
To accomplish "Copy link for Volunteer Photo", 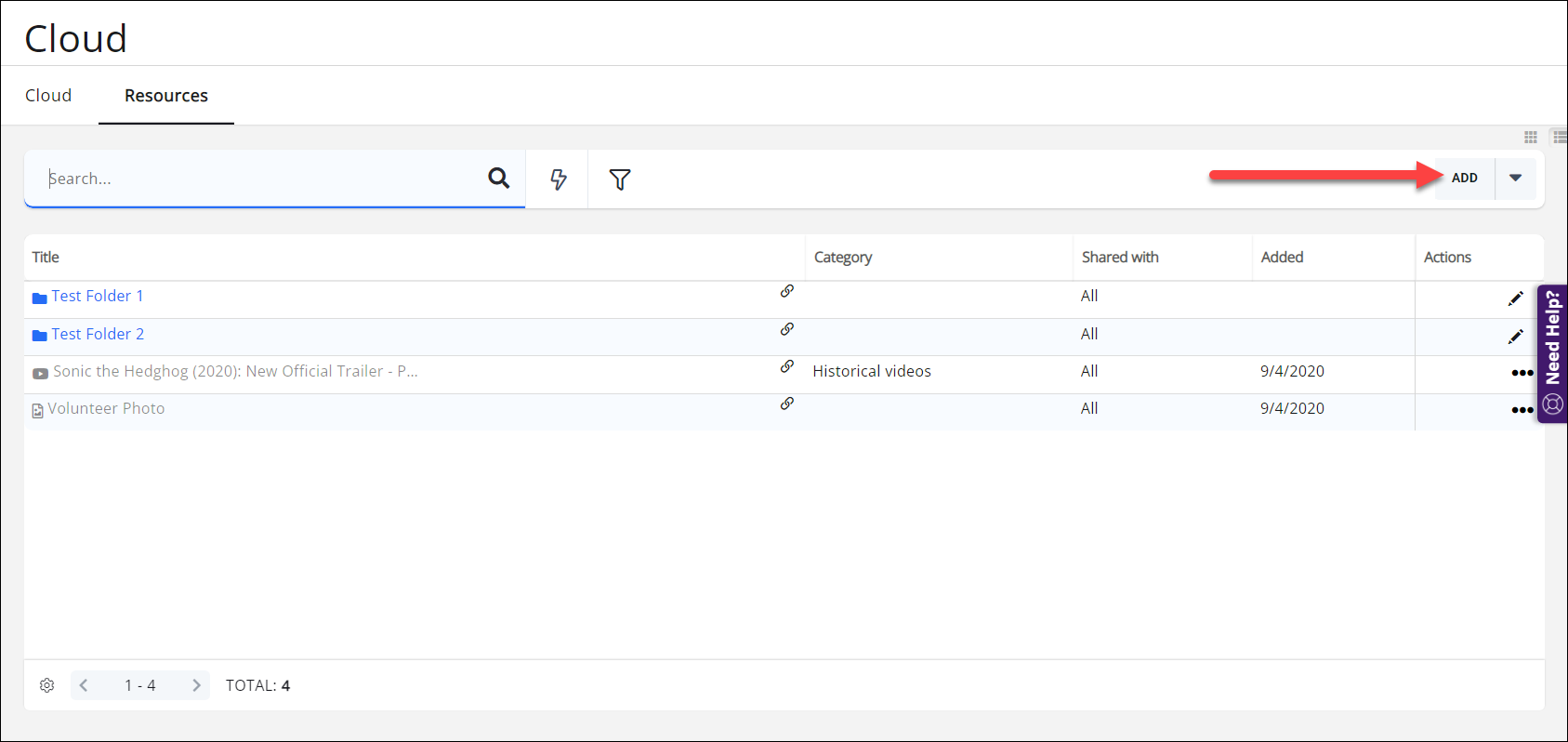I will click(x=787, y=404).
